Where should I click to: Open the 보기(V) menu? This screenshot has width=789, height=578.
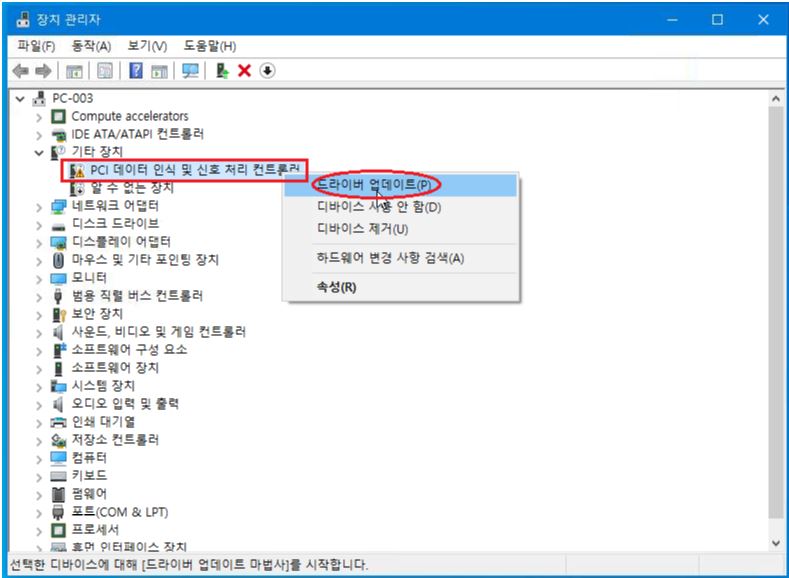(147, 46)
